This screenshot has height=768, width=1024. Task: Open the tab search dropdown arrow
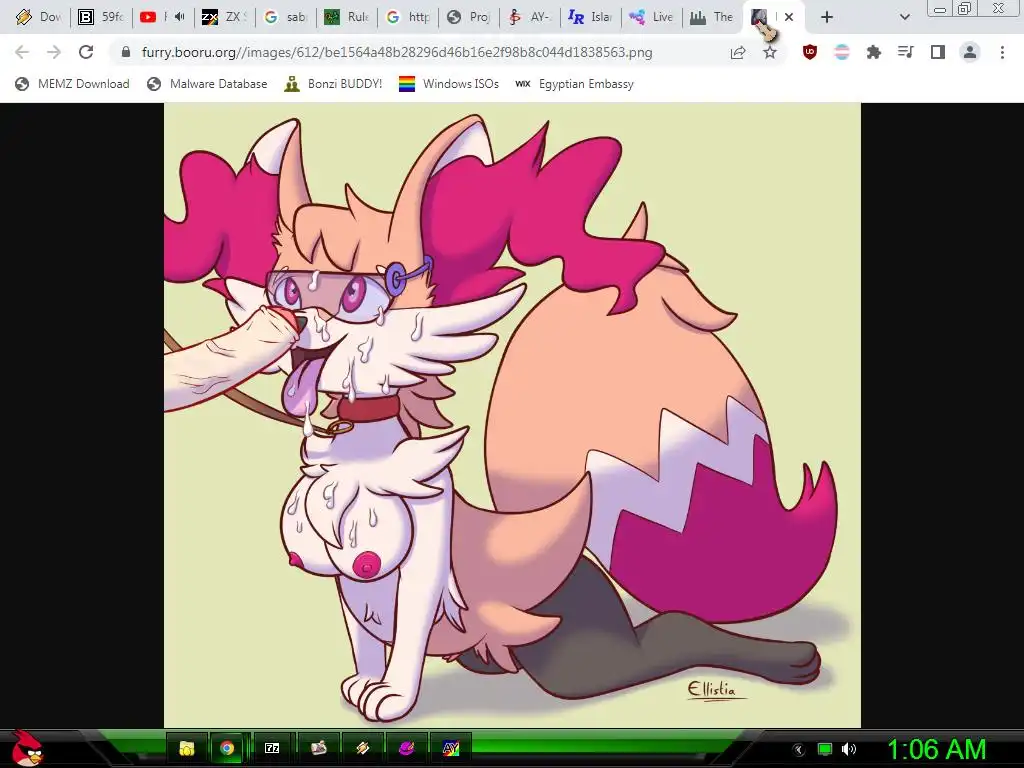904,17
